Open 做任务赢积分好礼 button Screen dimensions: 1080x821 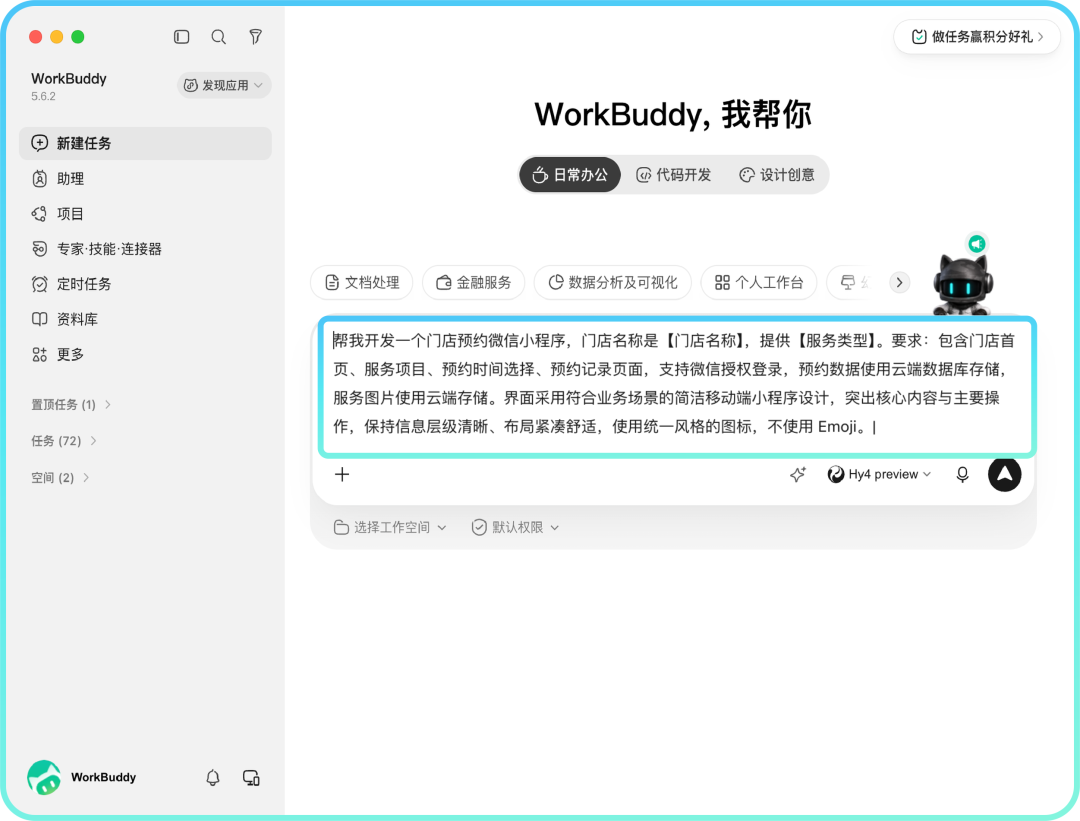tap(977, 37)
